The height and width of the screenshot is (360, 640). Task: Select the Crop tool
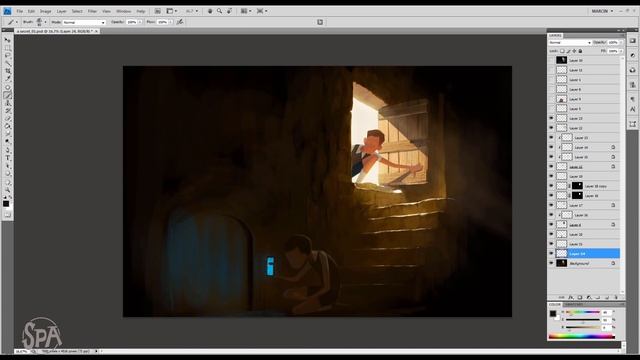click(x=7, y=71)
